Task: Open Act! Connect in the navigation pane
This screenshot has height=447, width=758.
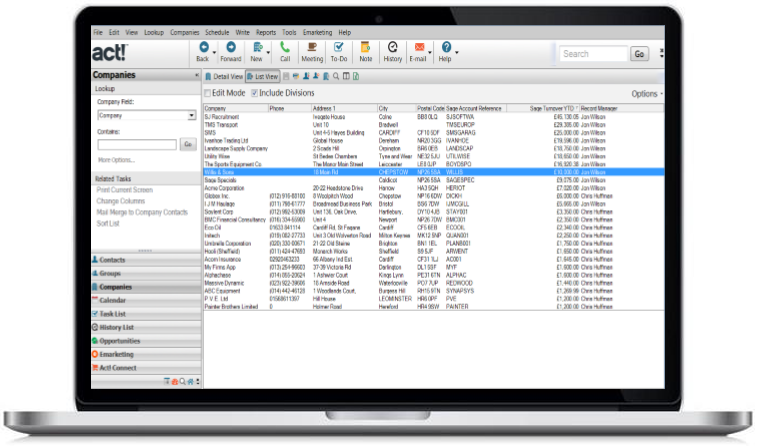Action: pos(146,368)
